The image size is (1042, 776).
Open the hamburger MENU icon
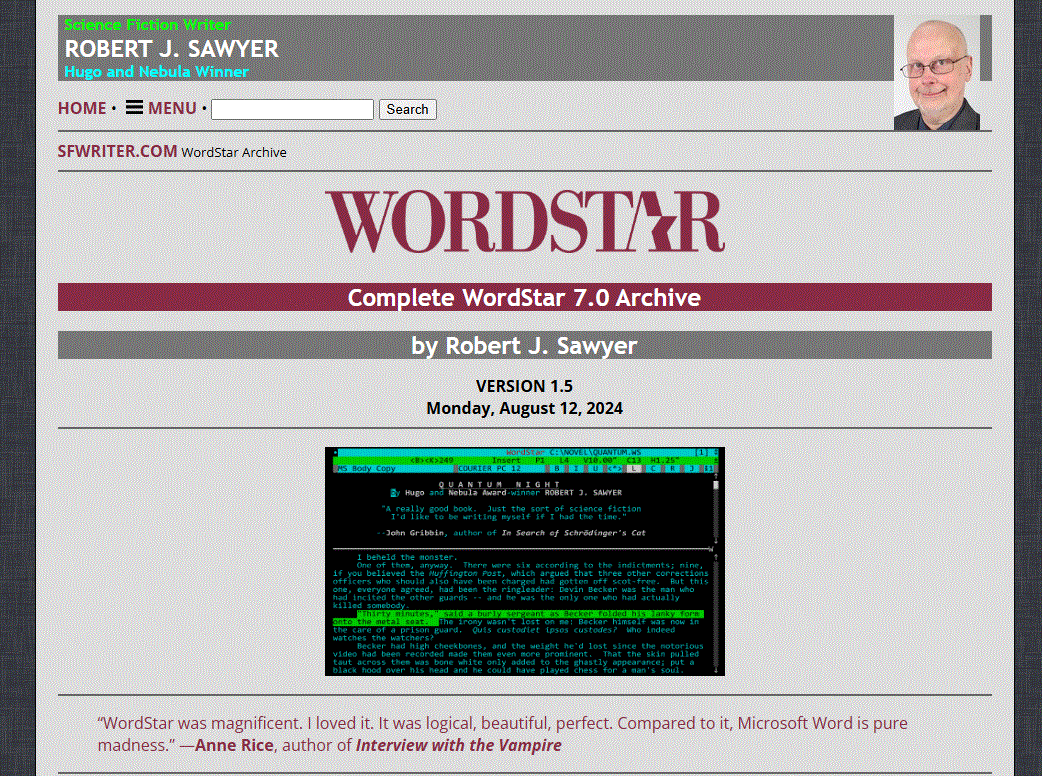(134, 108)
